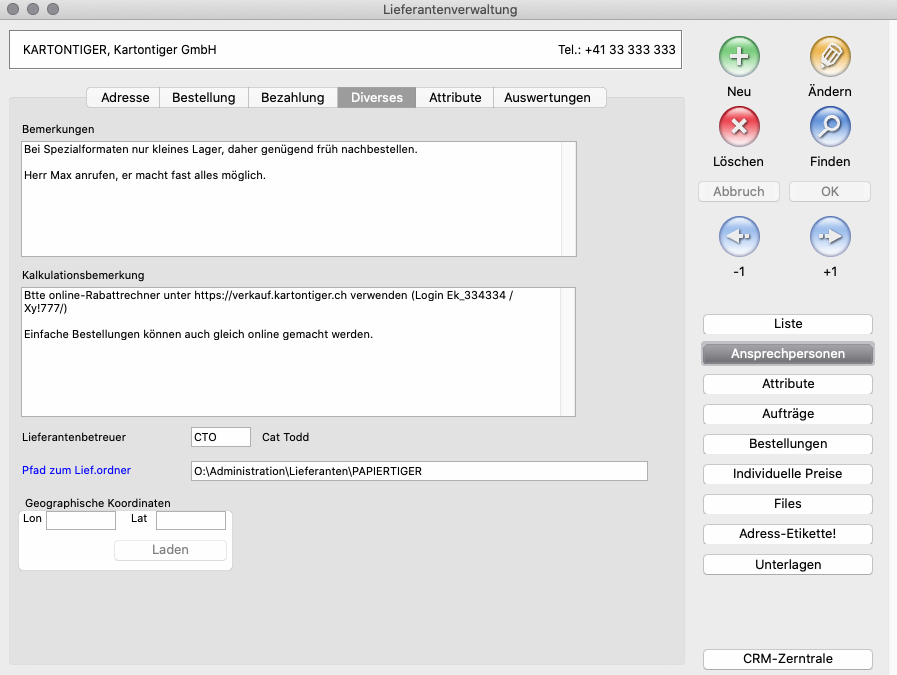This screenshot has width=897, height=675.
Task: Open the Ansprechpersonen list
Action: [788, 354]
